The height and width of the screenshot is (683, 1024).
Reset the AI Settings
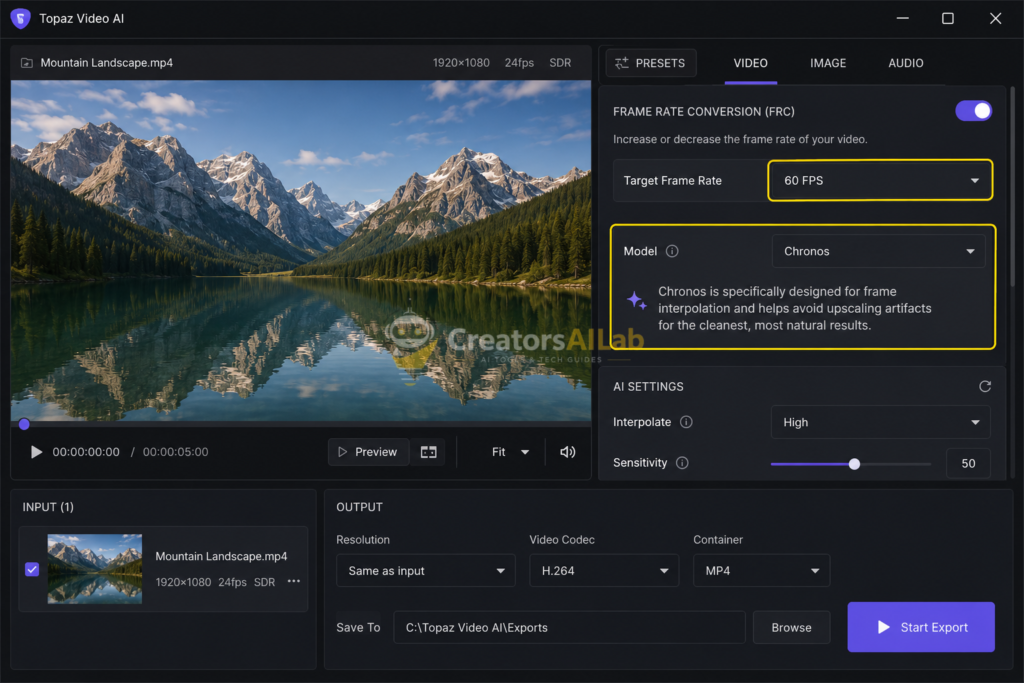[x=985, y=387]
